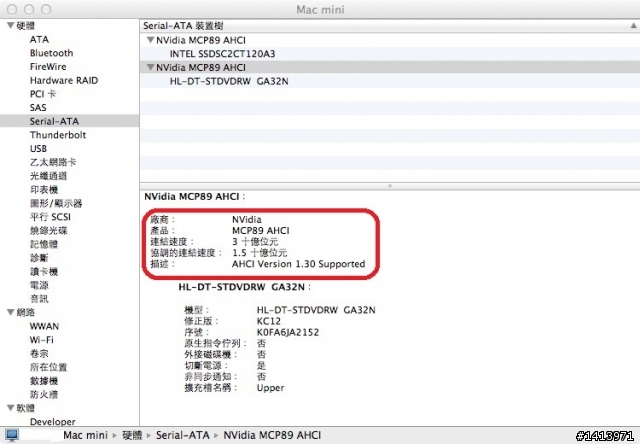Select USB in the sidebar
This screenshot has width=640, height=444.
click(38, 149)
